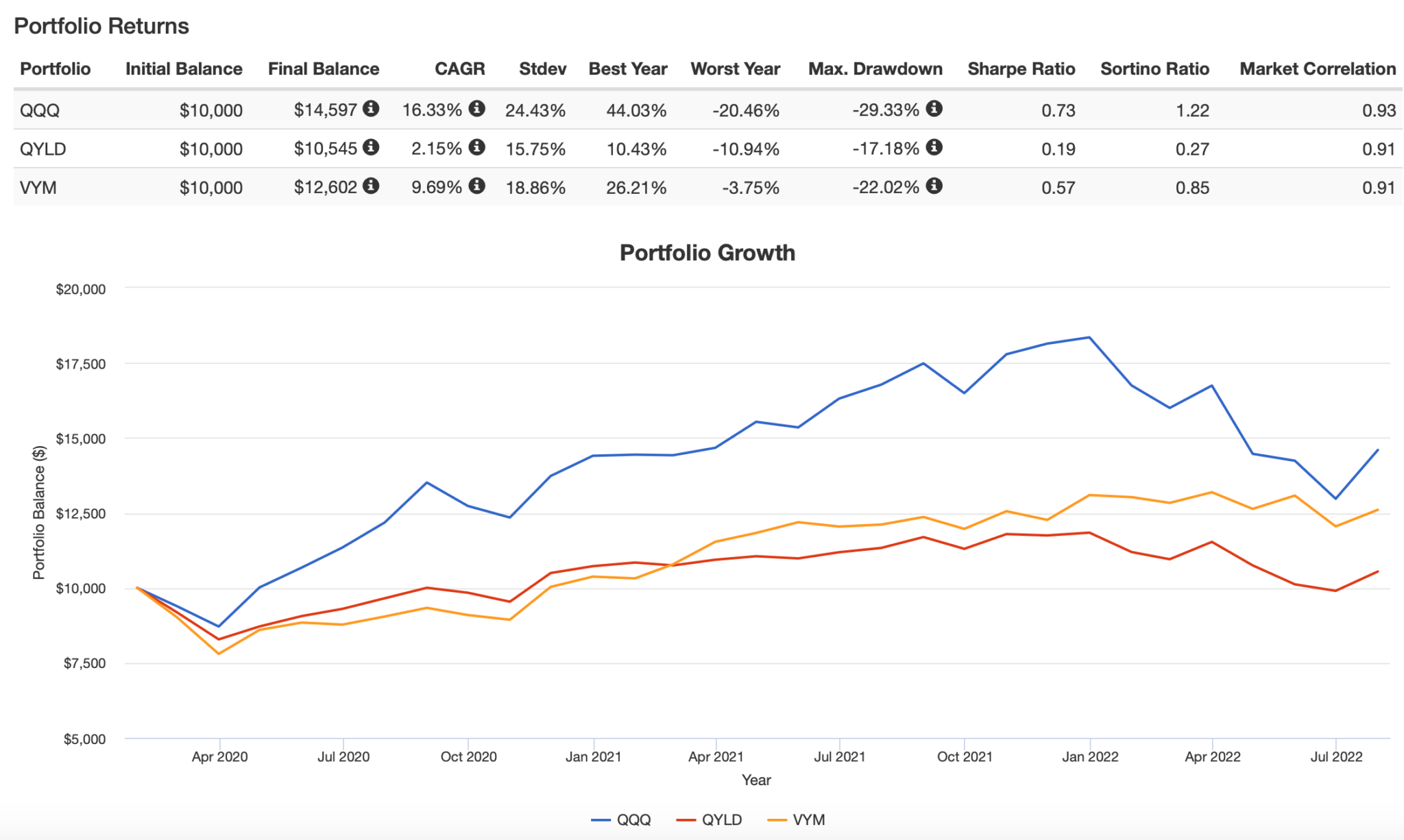Click the CAGR column header

point(459,69)
